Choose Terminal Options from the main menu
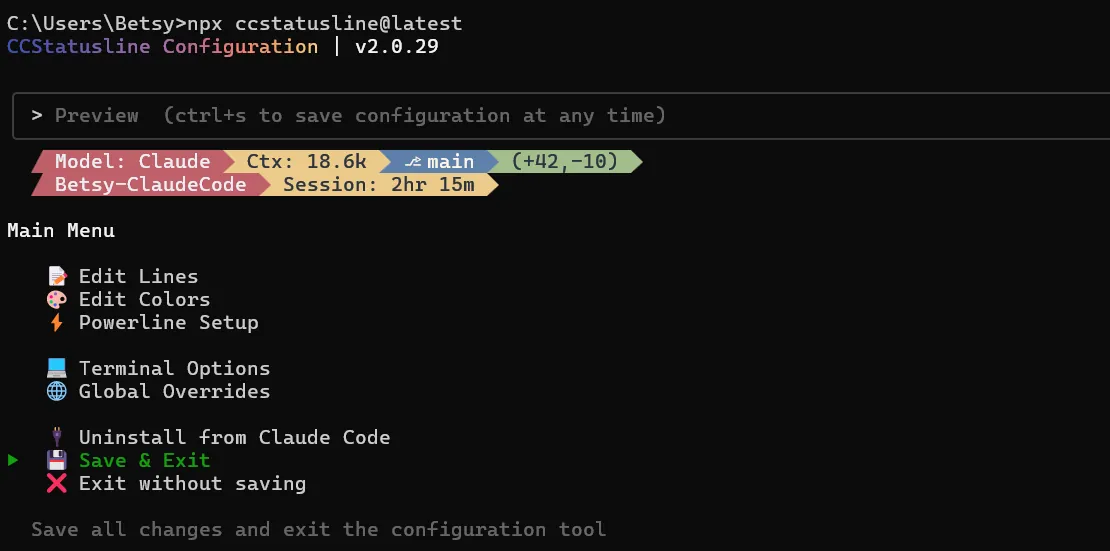 point(174,369)
